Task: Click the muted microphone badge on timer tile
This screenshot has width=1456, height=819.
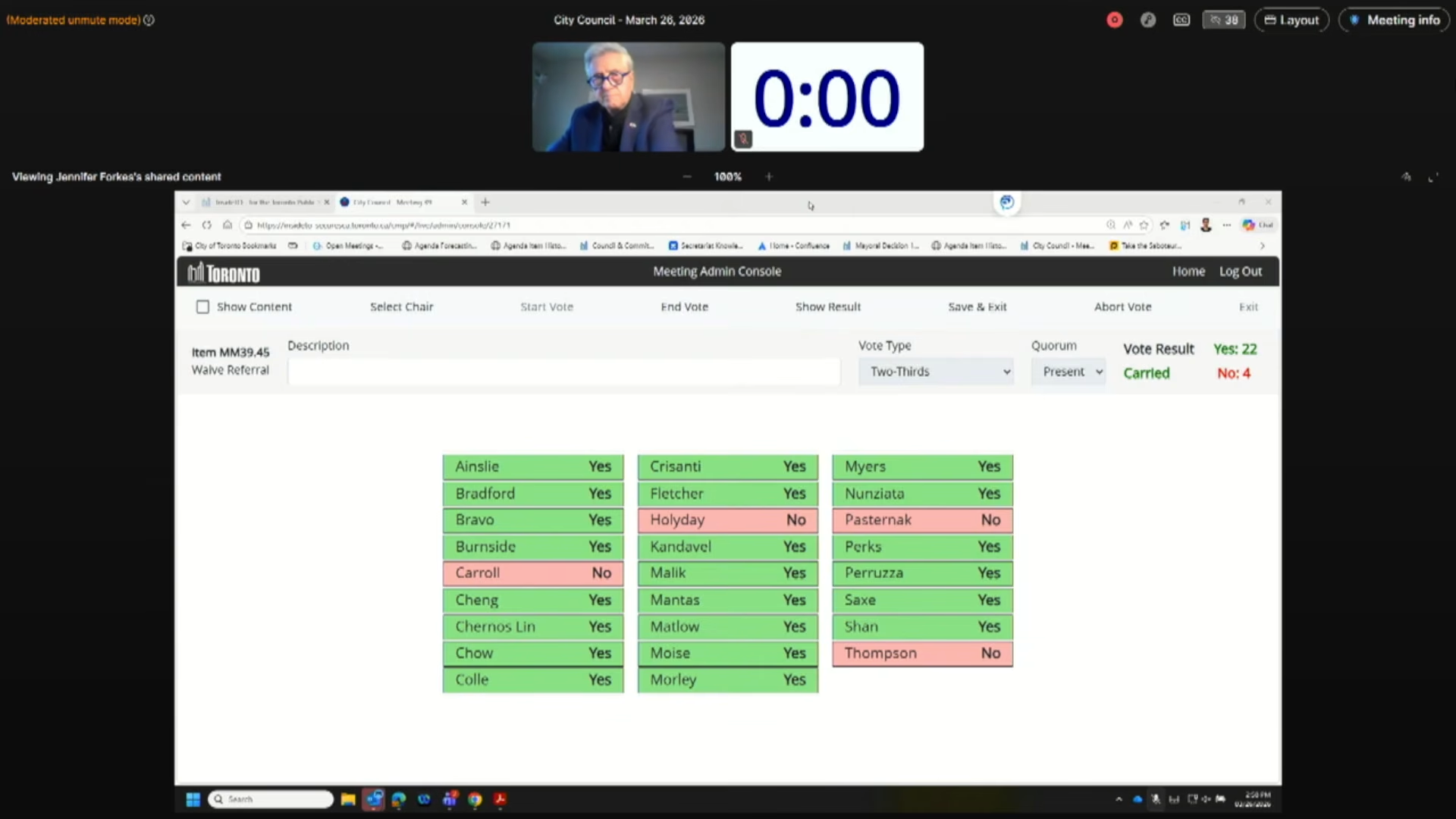Action: coord(743,139)
